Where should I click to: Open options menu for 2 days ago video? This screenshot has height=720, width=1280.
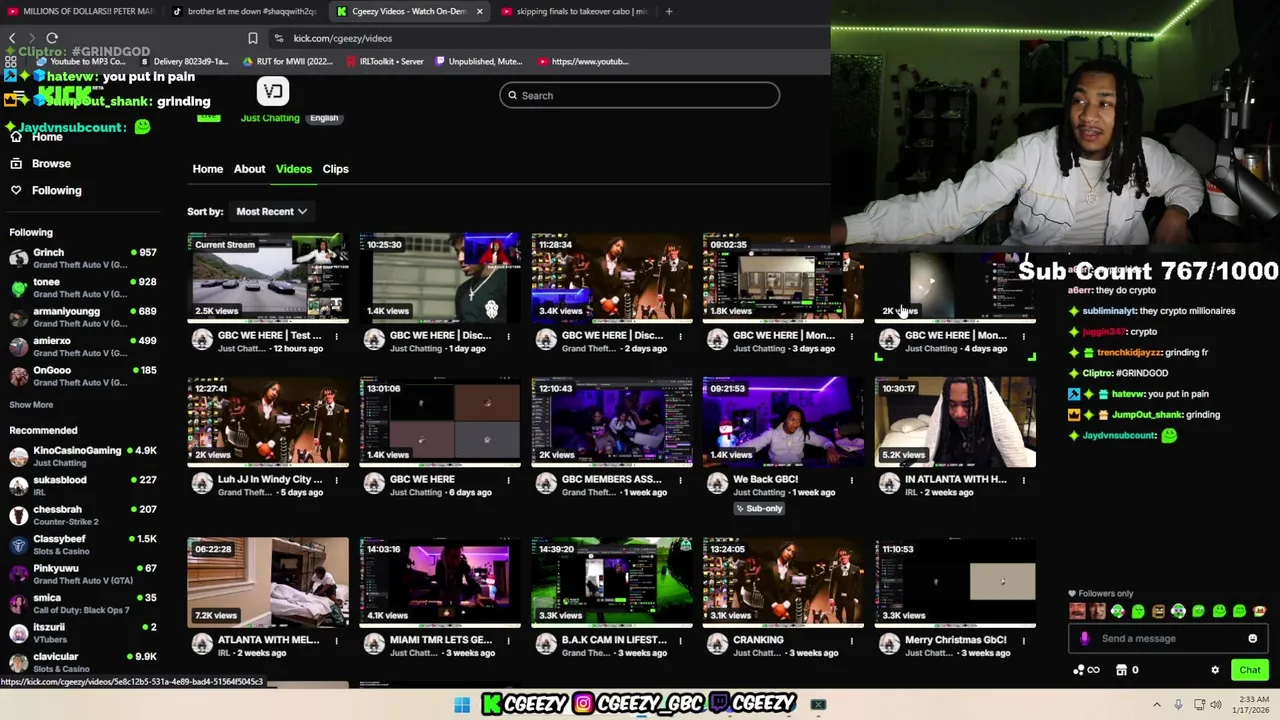pyautogui.click(x=680, y=336)
